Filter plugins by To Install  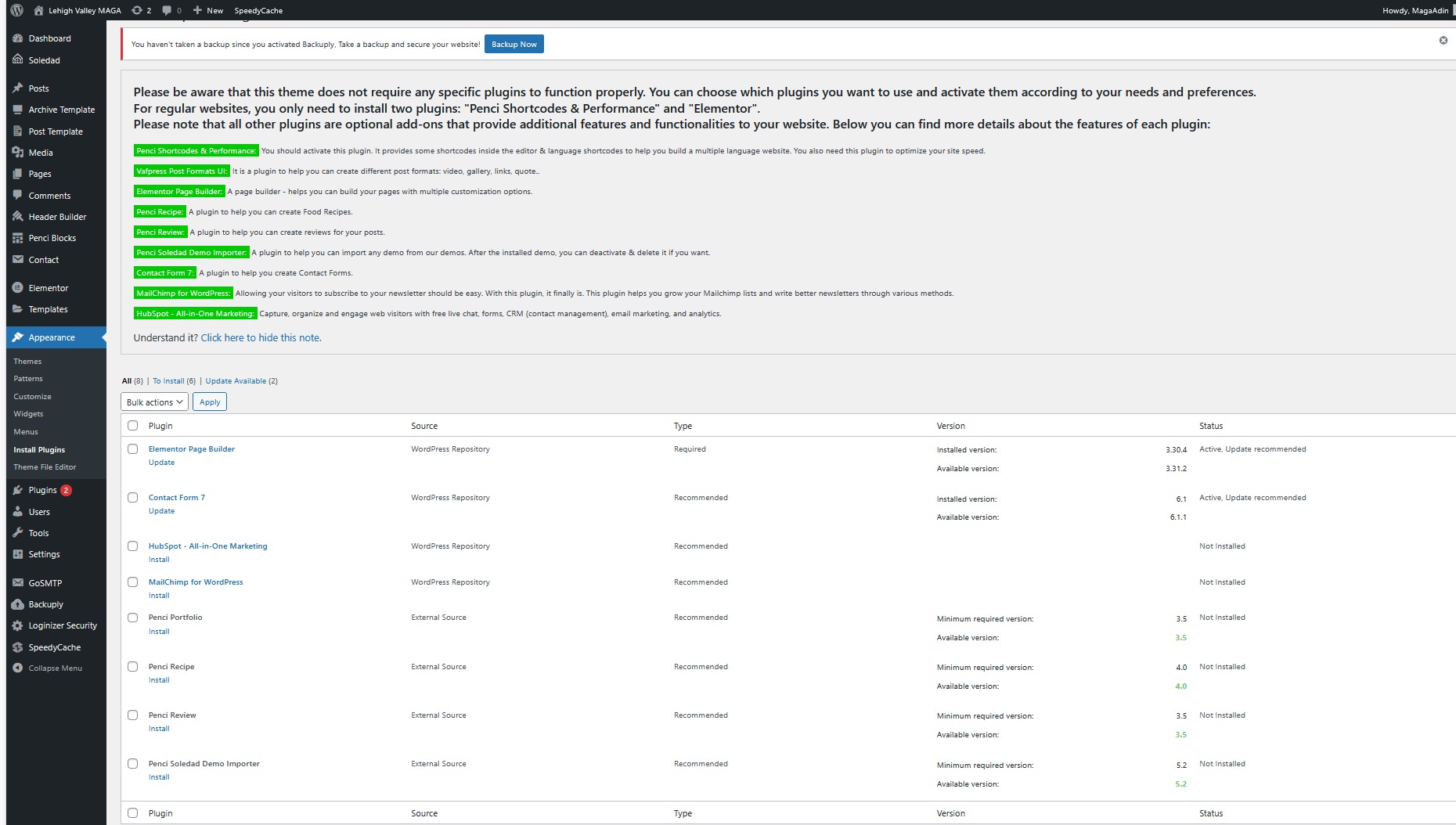168,381
